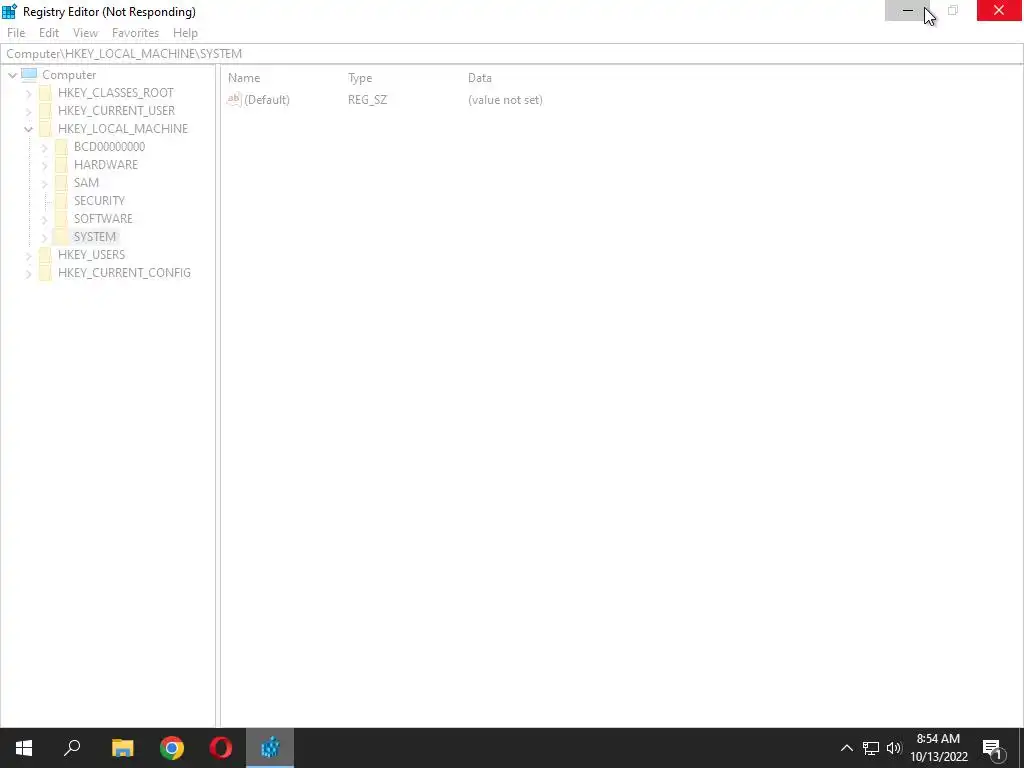Open the File menu
1024x768 pixels.
pyautogui.click(x=16, y=33)
